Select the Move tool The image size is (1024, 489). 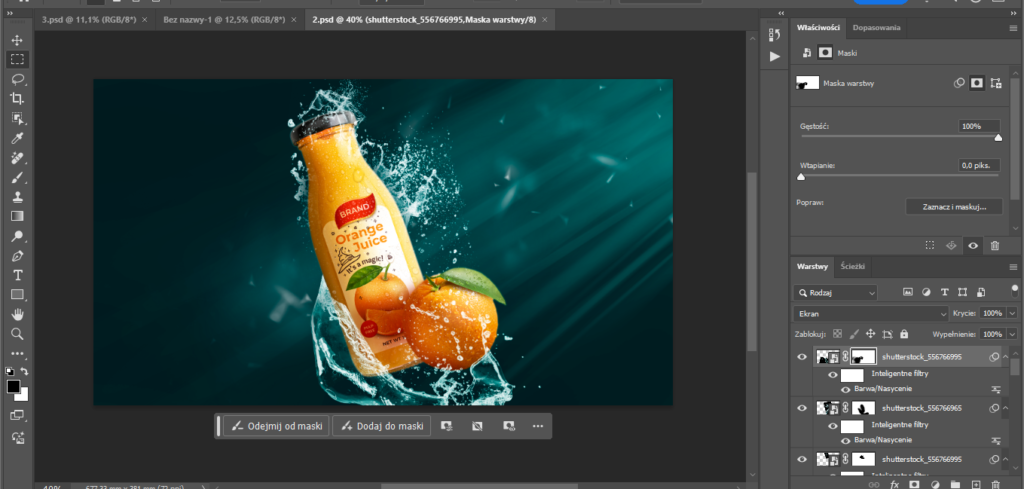(x=17, y=40)
